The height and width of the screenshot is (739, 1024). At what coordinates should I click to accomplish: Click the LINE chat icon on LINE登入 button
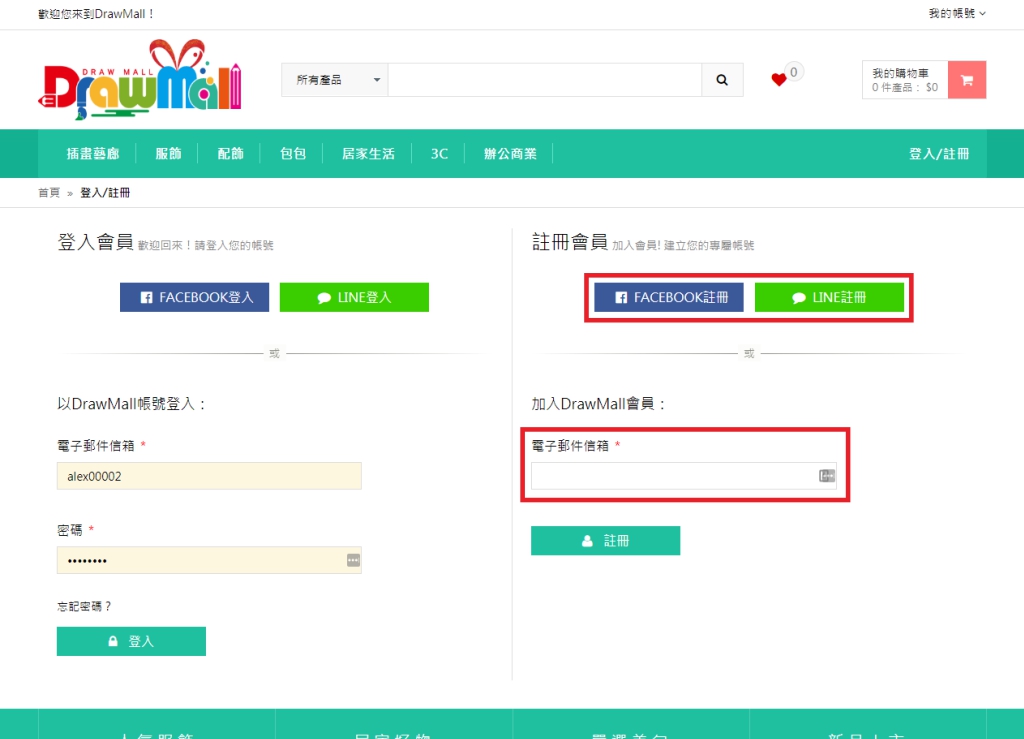pos(324,297)
